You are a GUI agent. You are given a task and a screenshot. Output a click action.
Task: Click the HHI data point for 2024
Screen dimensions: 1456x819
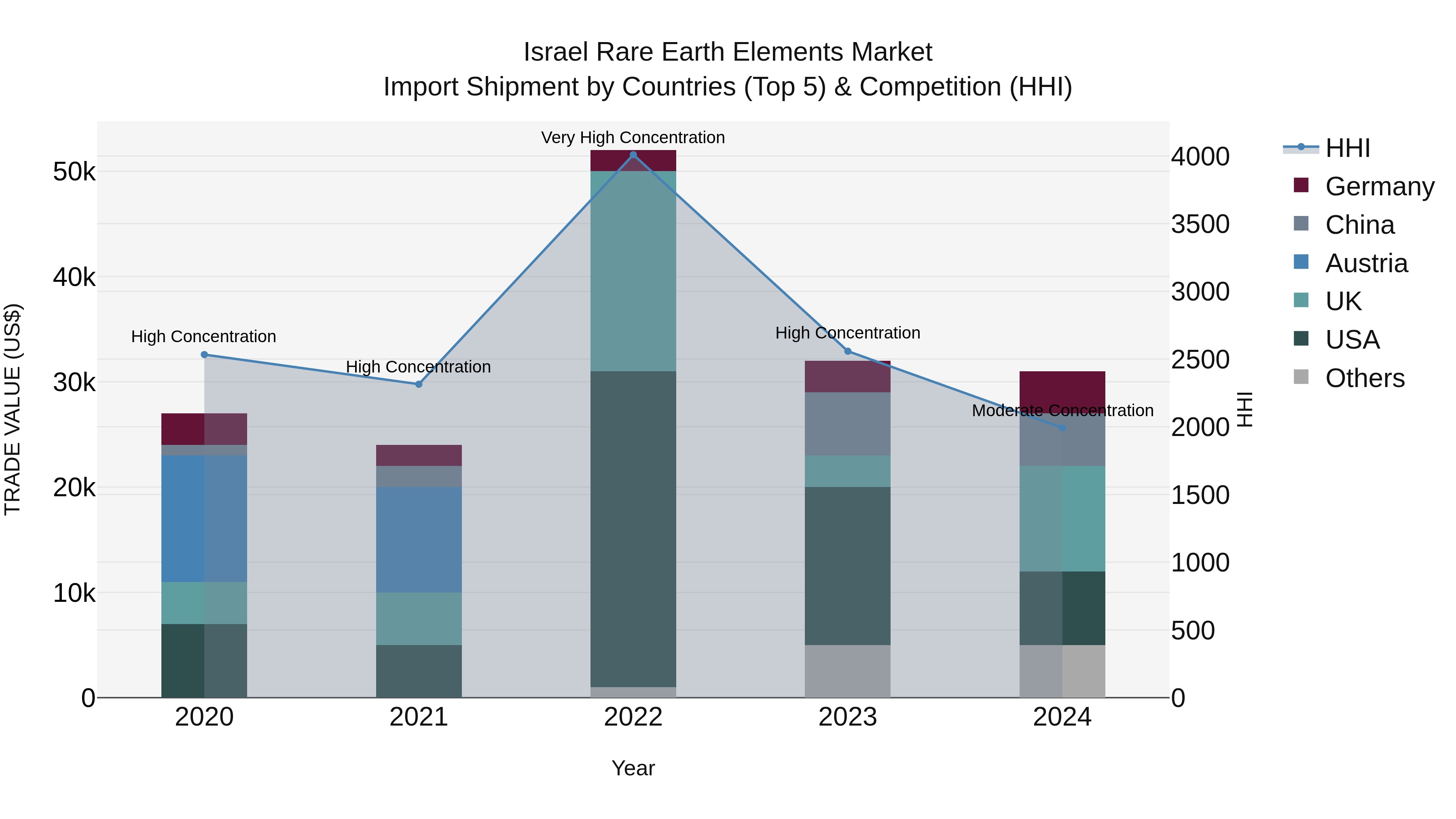(1062, 428)
